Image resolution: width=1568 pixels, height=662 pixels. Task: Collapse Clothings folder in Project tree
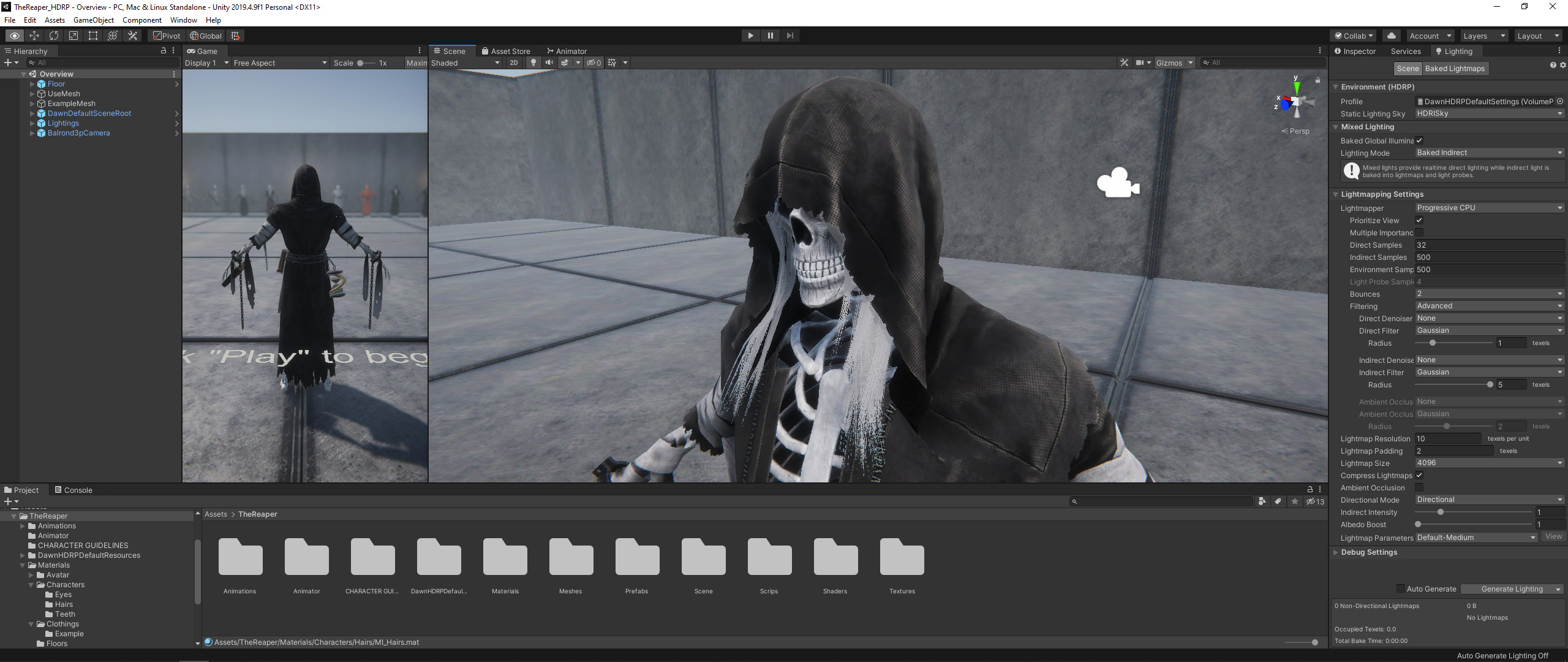point(31,624)
